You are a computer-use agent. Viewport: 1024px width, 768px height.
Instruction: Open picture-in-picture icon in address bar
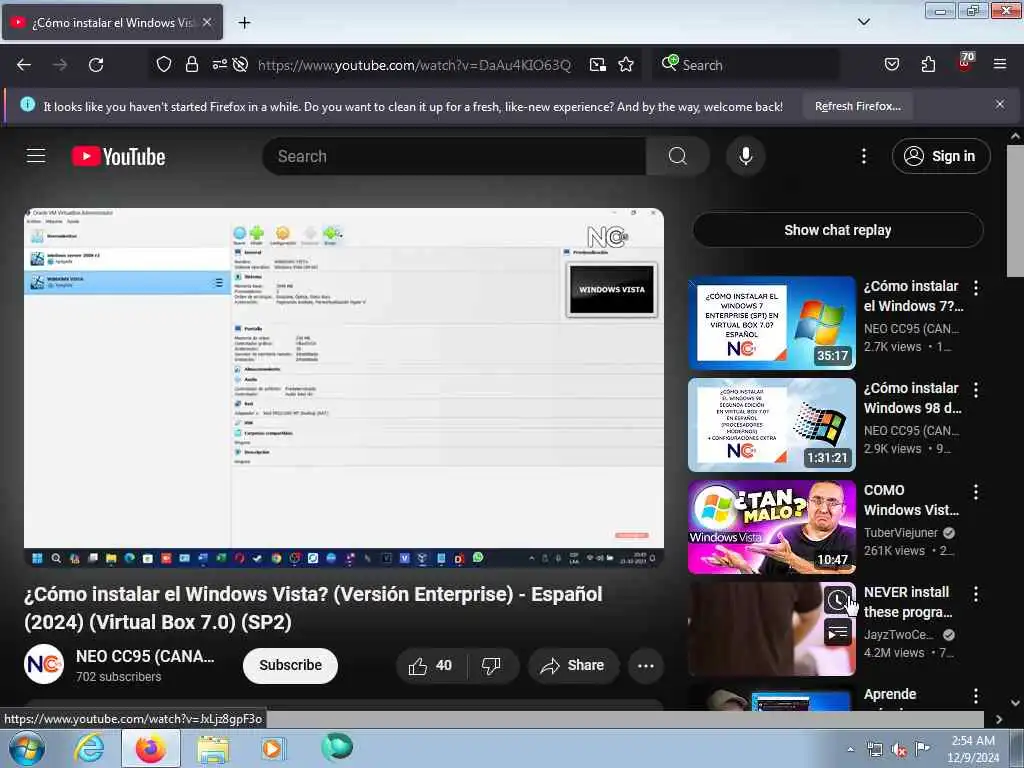(x=598, y=65)
